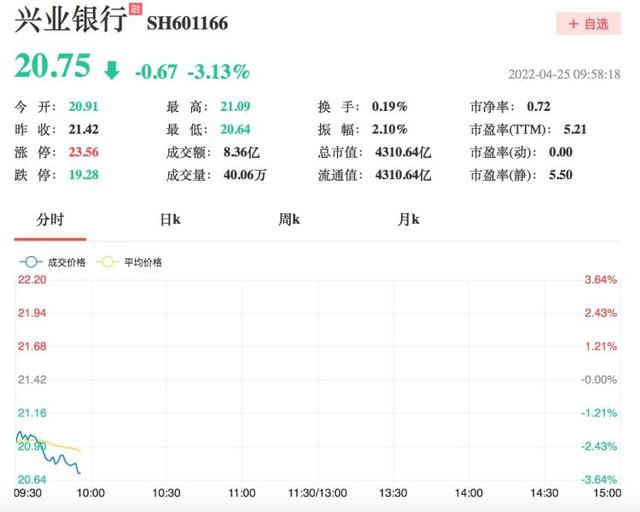Click the 10:30 time axis label
This screenshot has width=640, height=512.
[x=166, y=493]
